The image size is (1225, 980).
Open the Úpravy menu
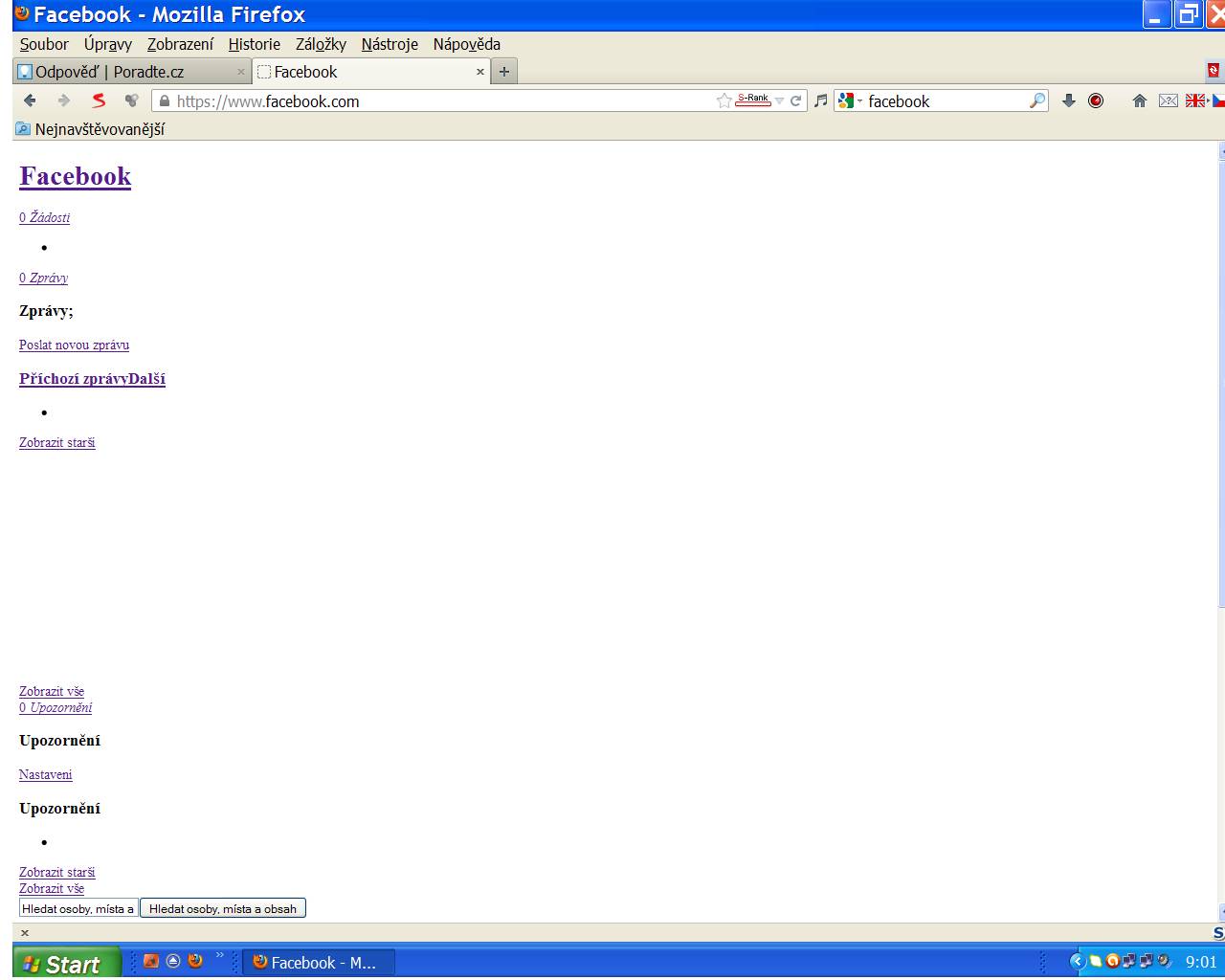(108, 44)
